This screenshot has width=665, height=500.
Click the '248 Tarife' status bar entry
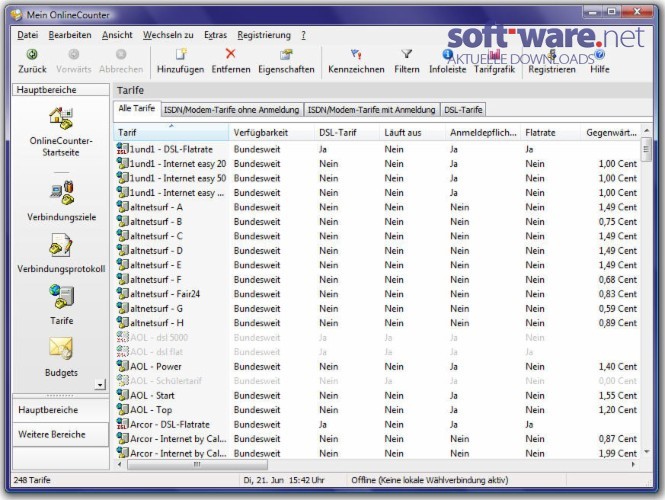pyautogui.click(x=32, y=480)
